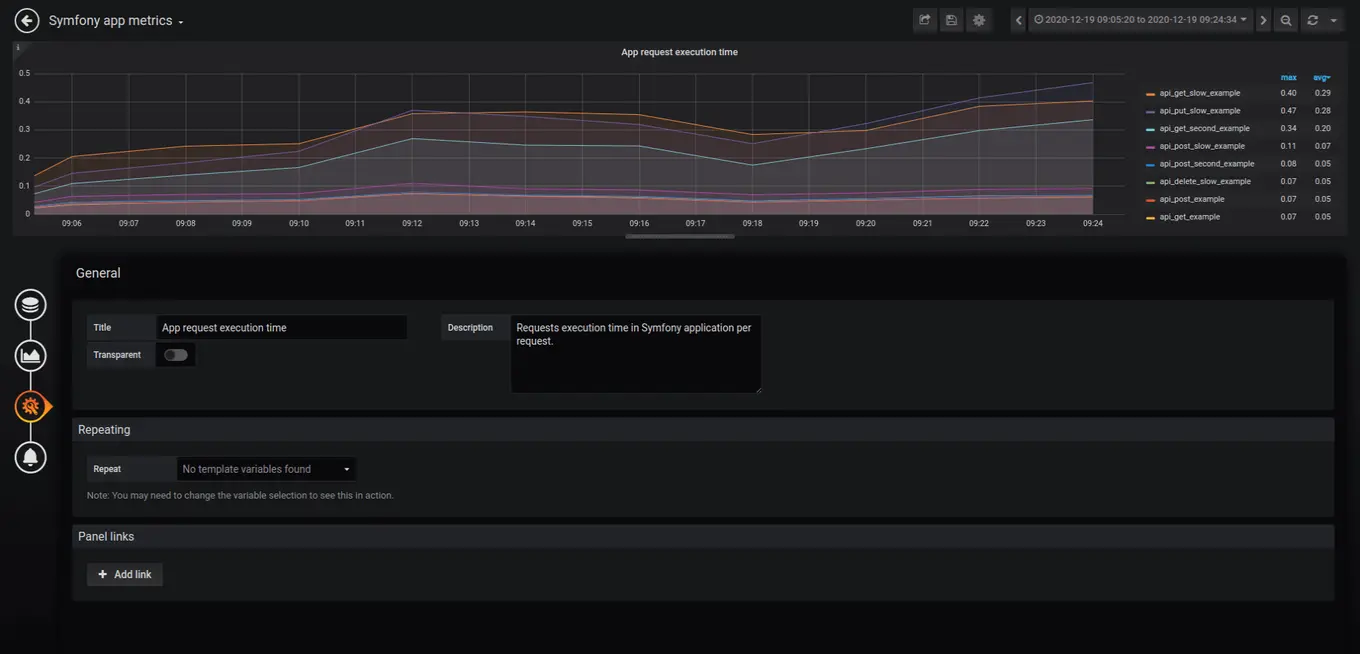This screenshot has height=654, width=1360.
Task: Click the refresh dashboard icon
Action: (1312, 20)
